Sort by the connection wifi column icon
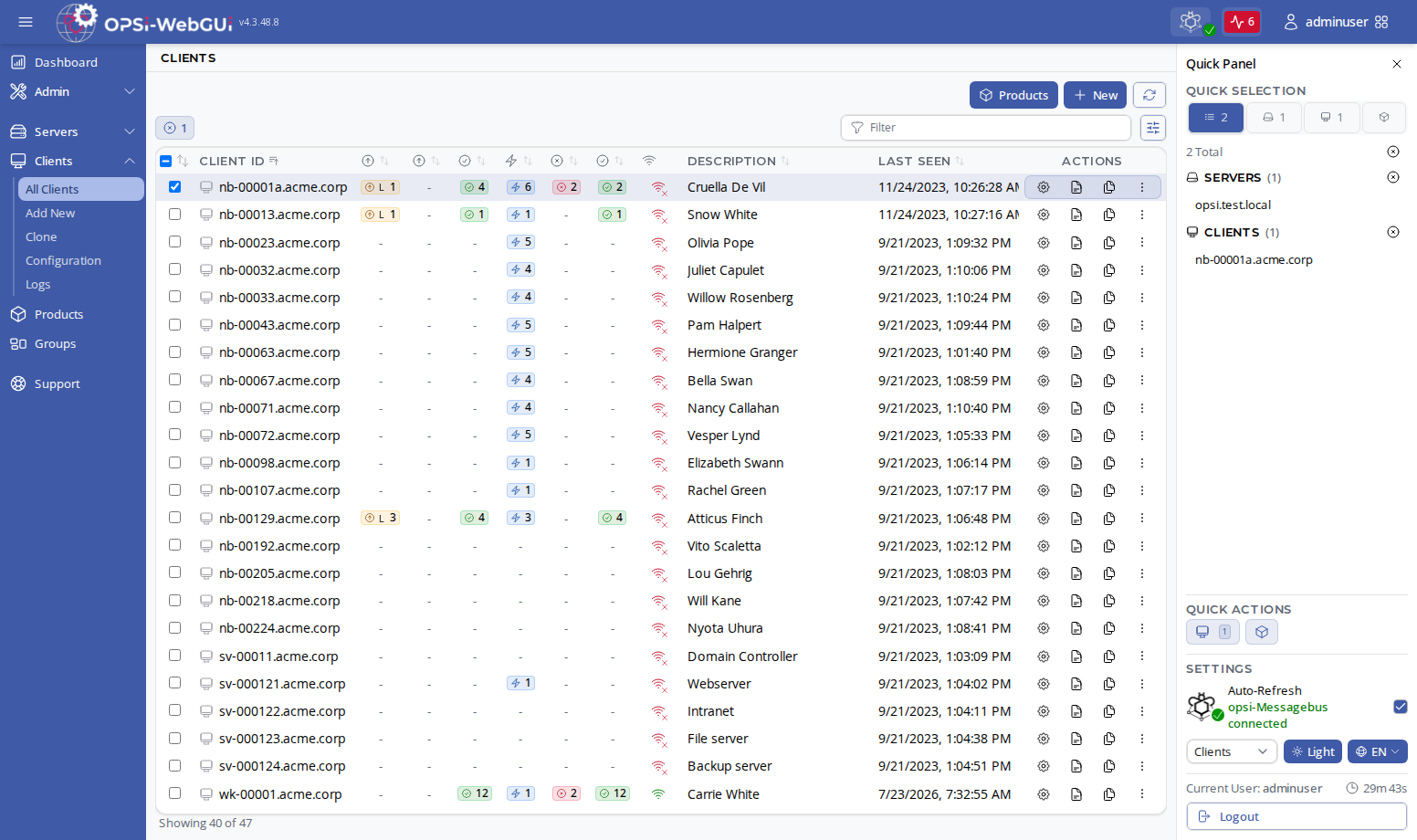1417x840 pixels. coord(649,161)
